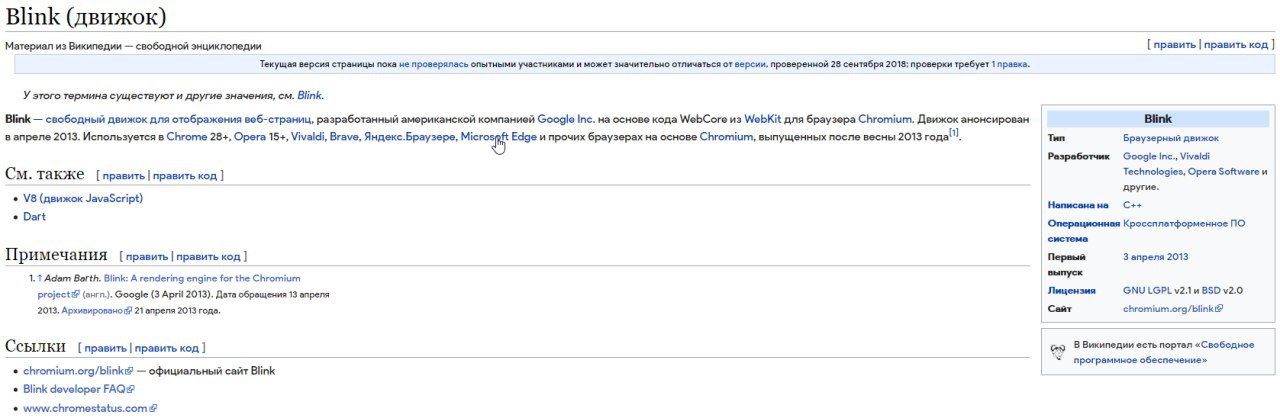This screenshot has height=418, width=1280.
Task: Click the "Ссылки" section heading
Action: pyautogui.click(x=36, y=346)
